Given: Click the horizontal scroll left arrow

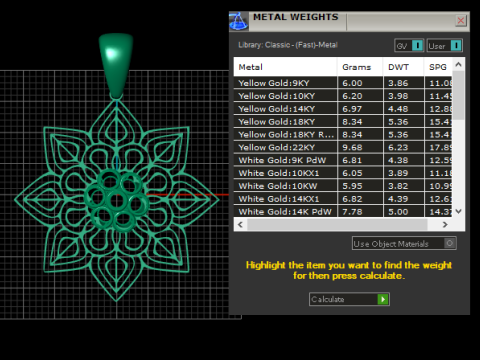Looking at the screenshot, I should pos(240,225).
